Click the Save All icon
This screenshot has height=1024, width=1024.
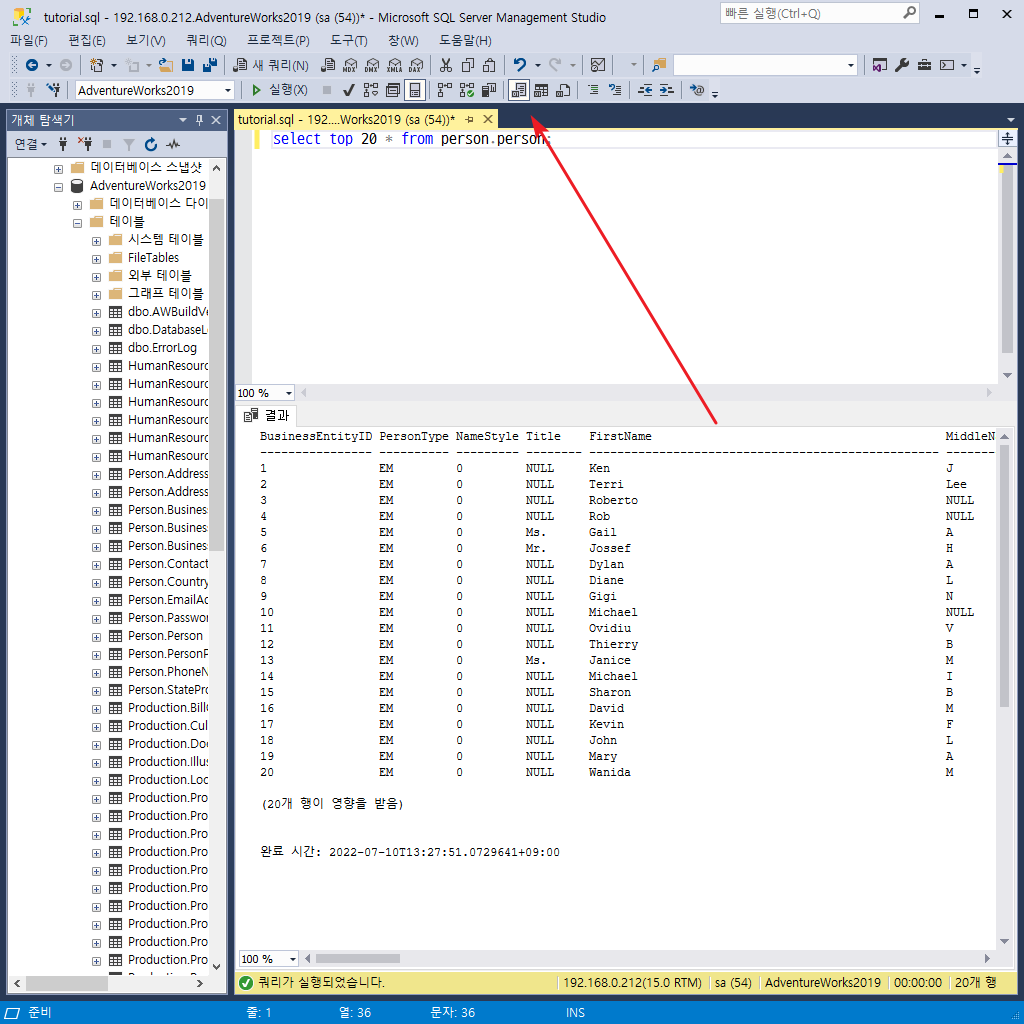coord(210,65)
